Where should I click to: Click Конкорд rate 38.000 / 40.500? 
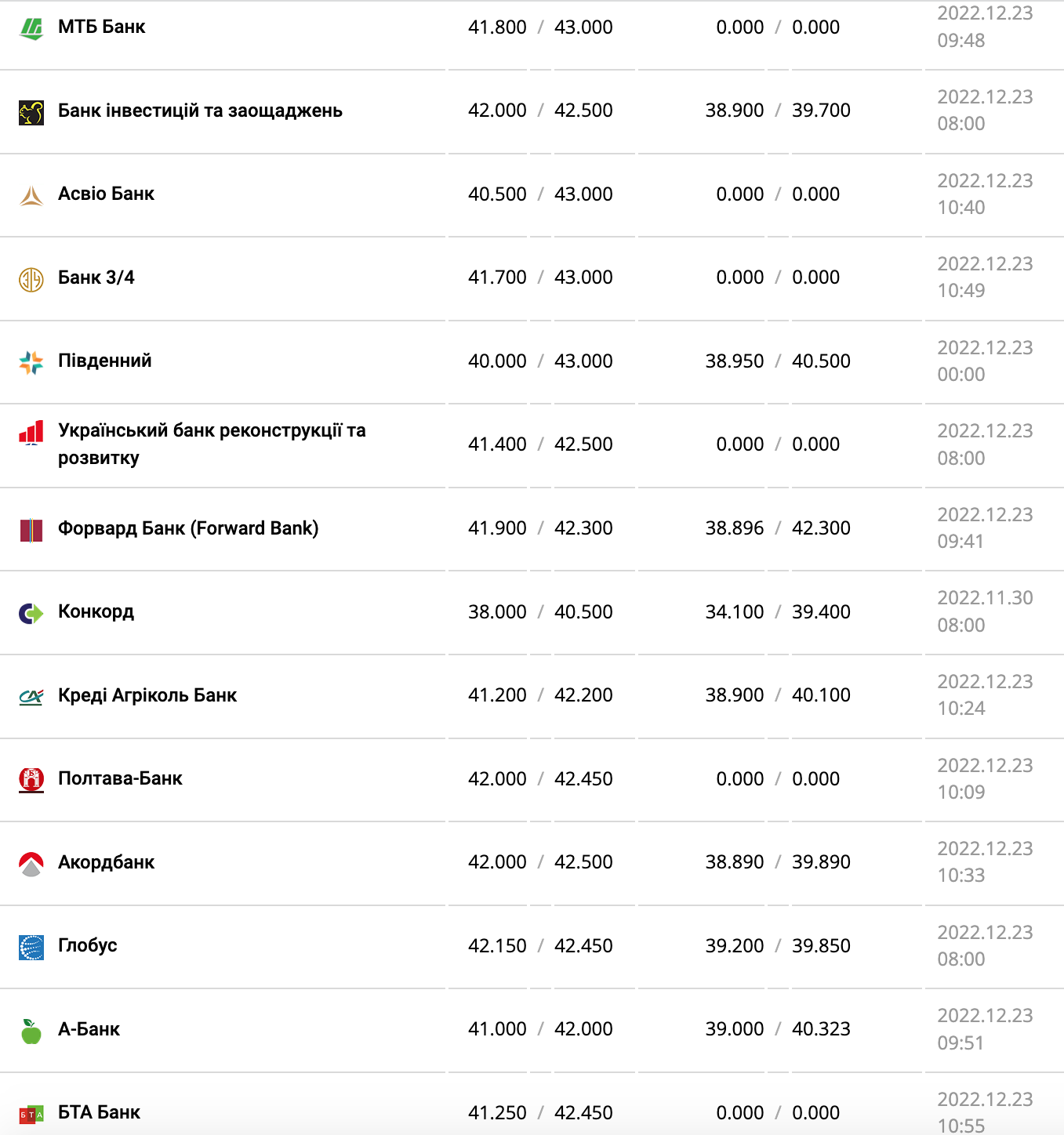coord(540,612)
